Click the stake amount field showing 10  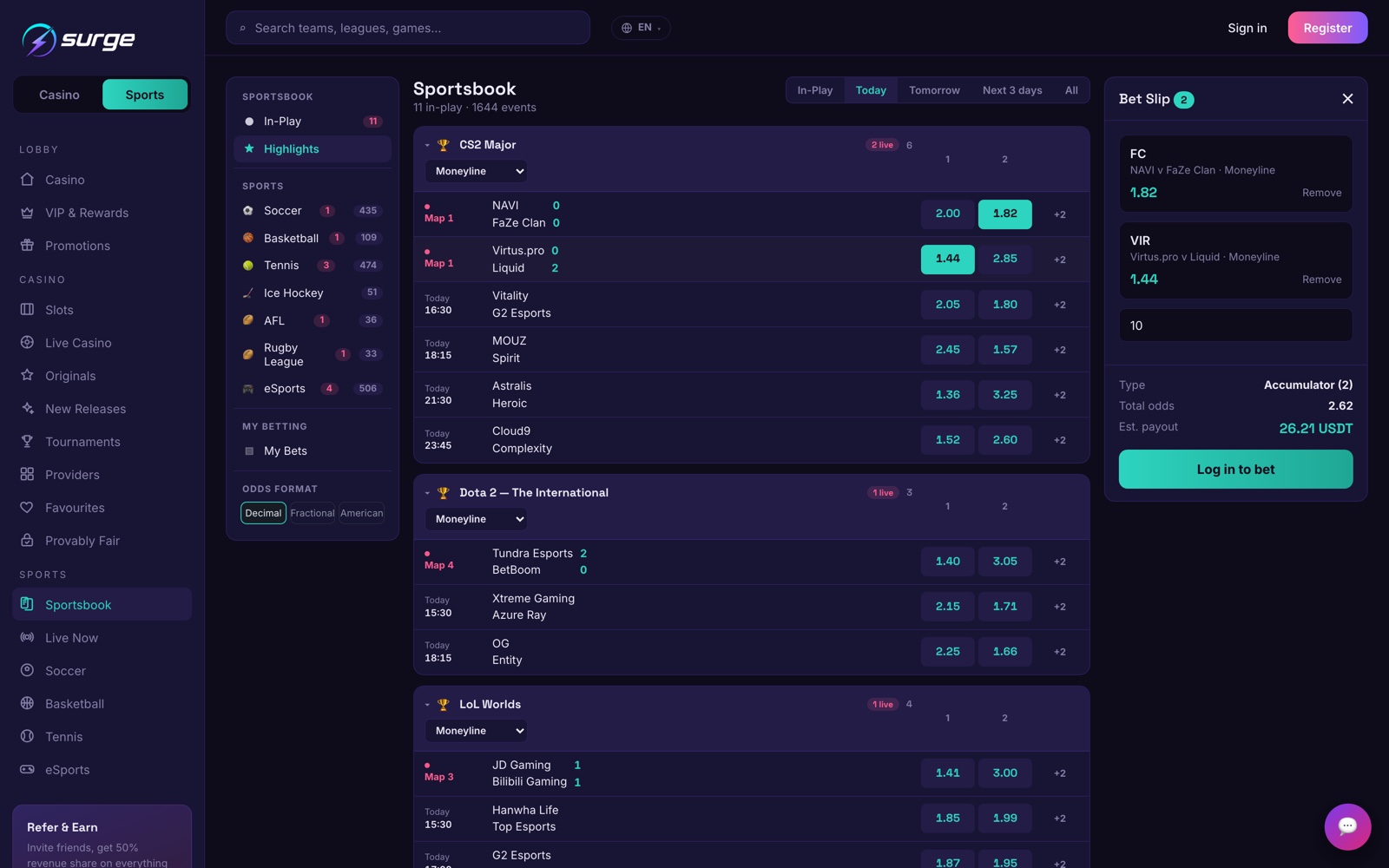click(x=1235, y=325)
